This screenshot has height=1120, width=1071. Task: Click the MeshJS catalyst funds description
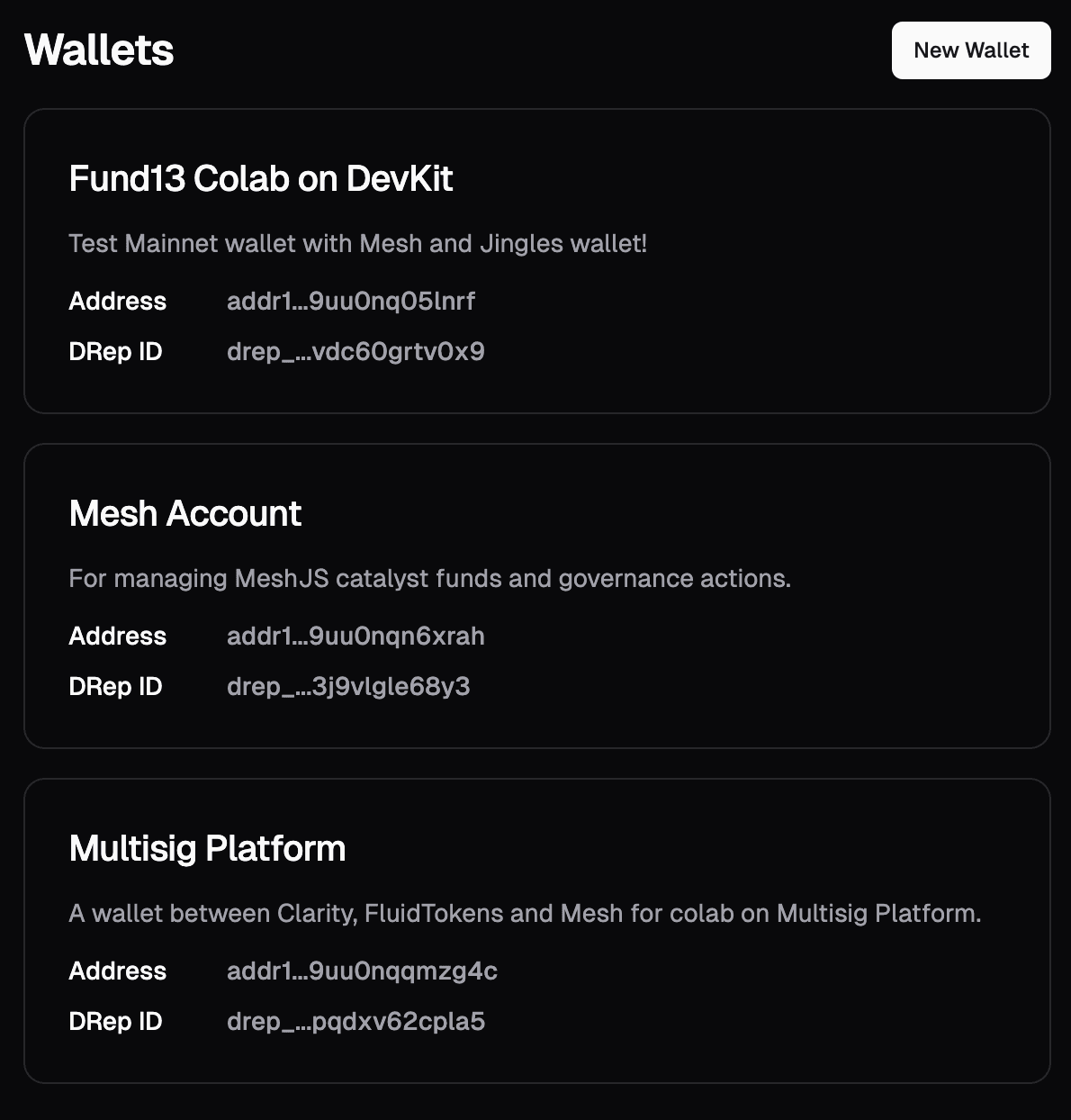(x=430, y=578)
